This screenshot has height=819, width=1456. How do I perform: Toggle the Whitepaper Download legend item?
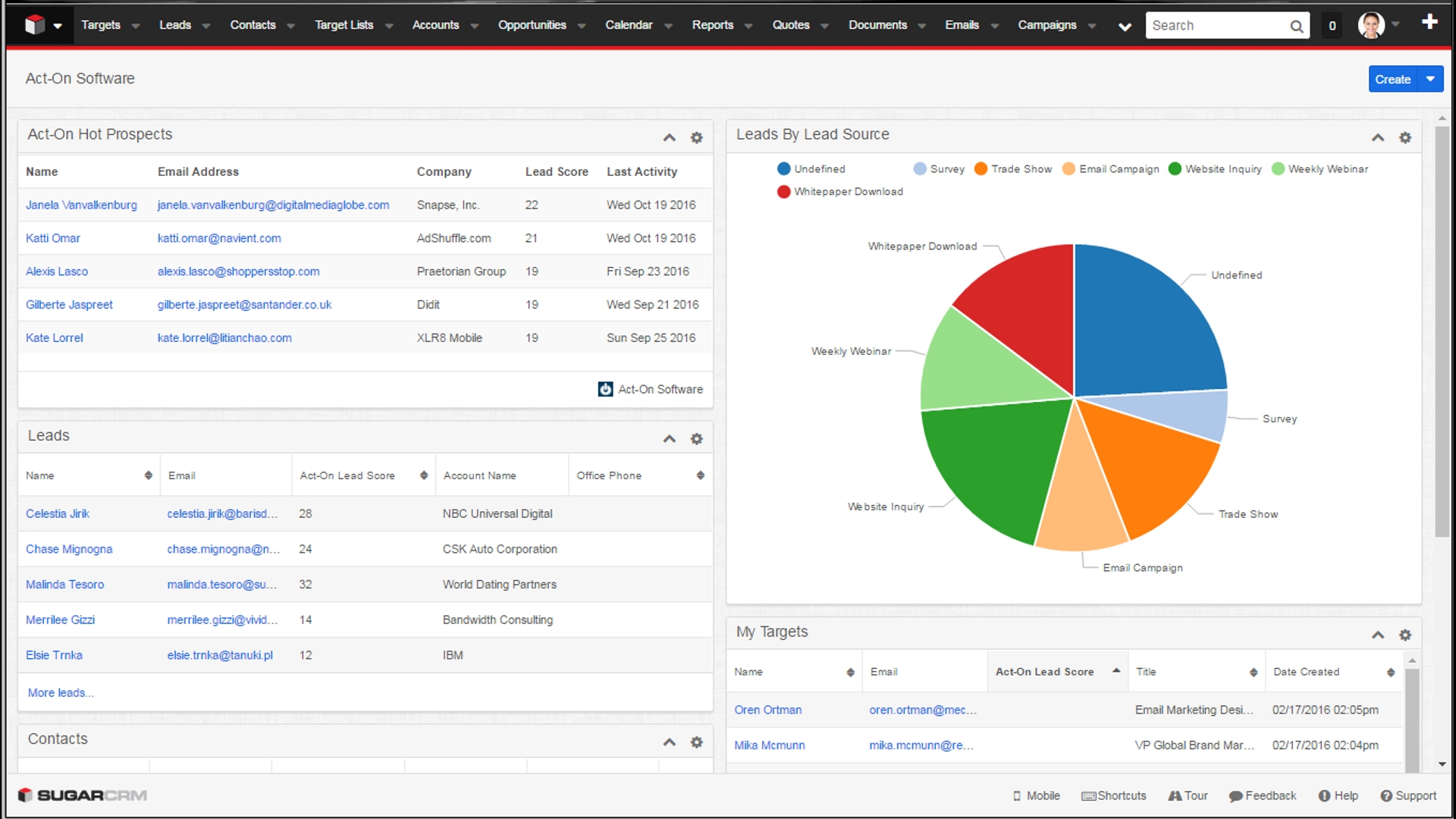pyautogui.click(x=840, y=192)
